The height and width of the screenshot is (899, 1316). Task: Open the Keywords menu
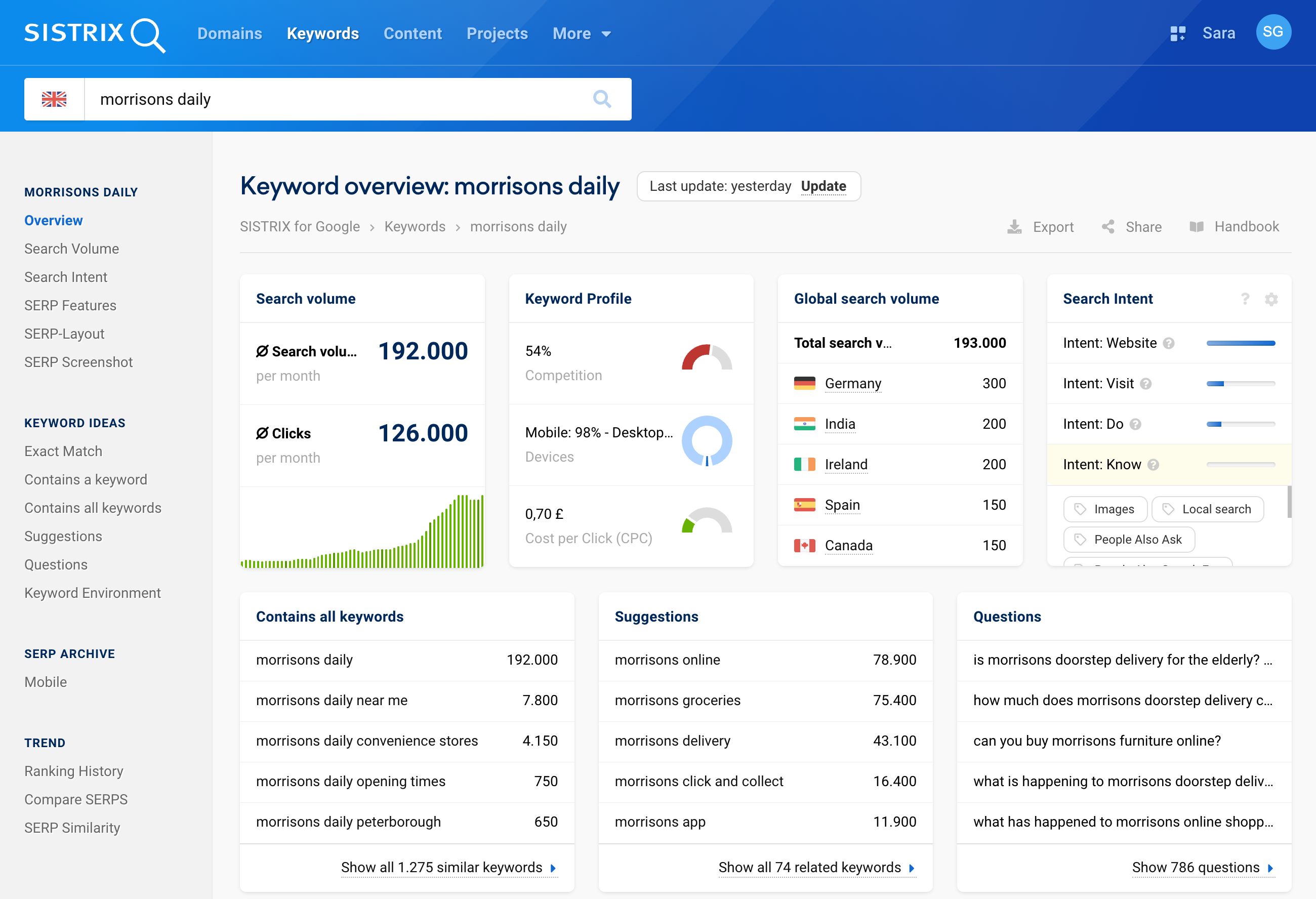[322, 34]
